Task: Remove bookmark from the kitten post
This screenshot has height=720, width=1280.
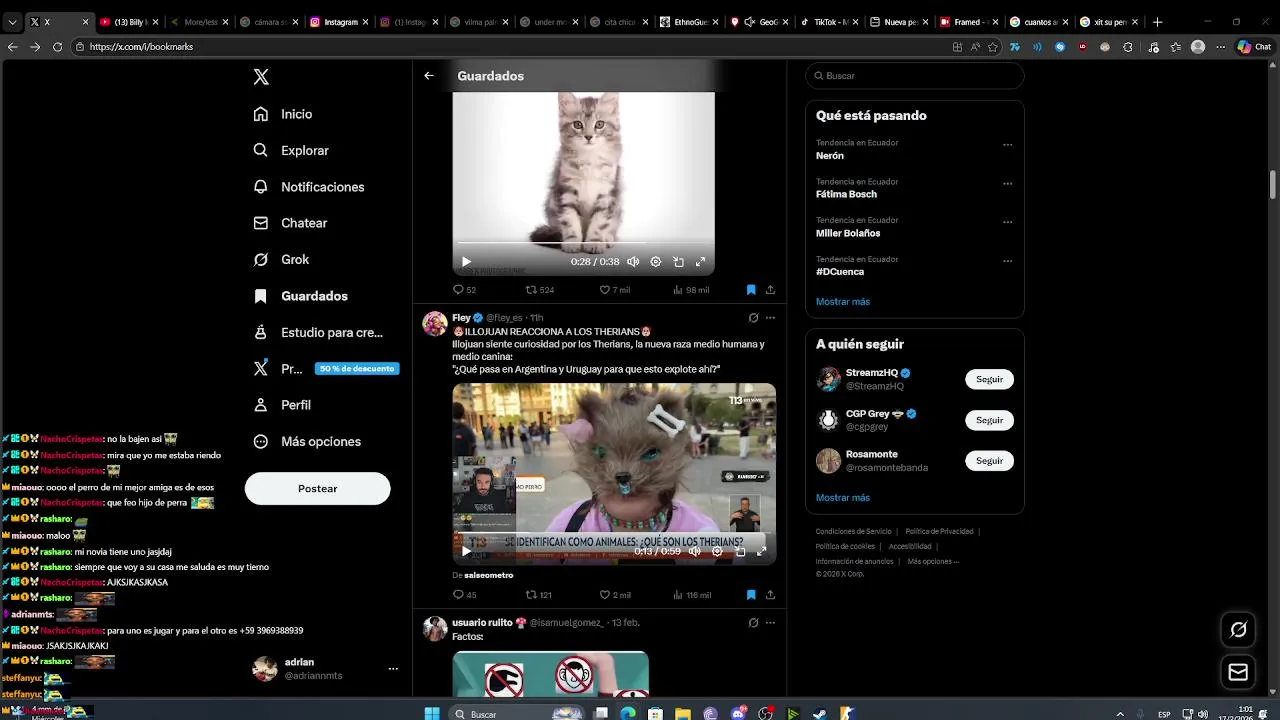Action: tap(751, 290)
